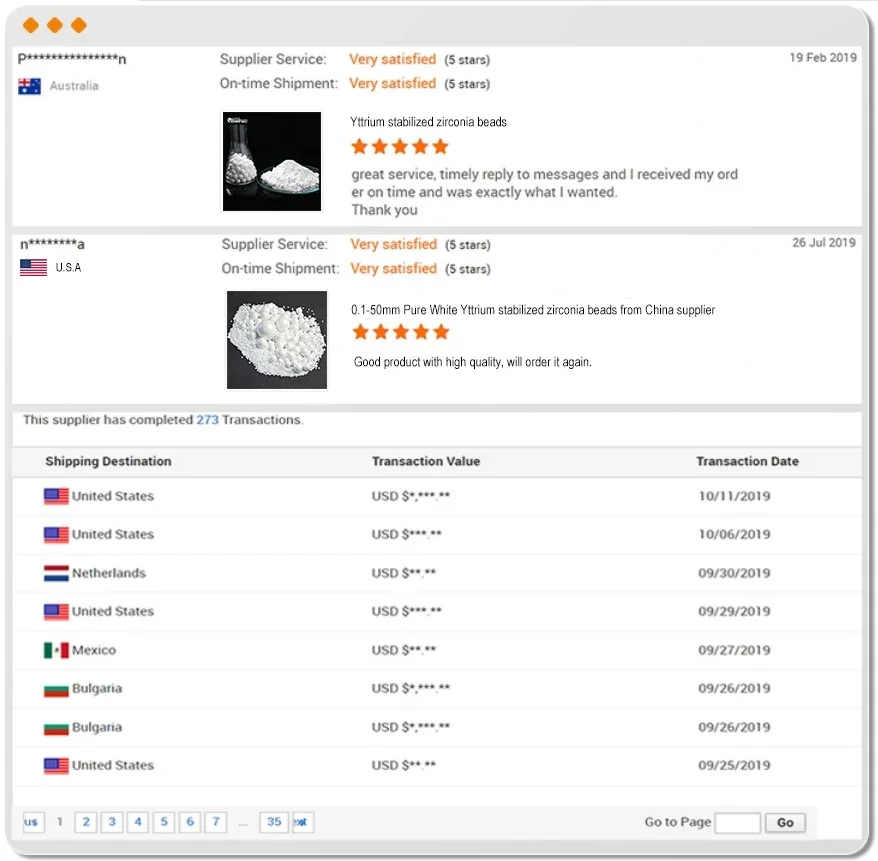Go to page 7 of transactions
The height and width of the screenshot is (861, 878).
coord(216,822)
